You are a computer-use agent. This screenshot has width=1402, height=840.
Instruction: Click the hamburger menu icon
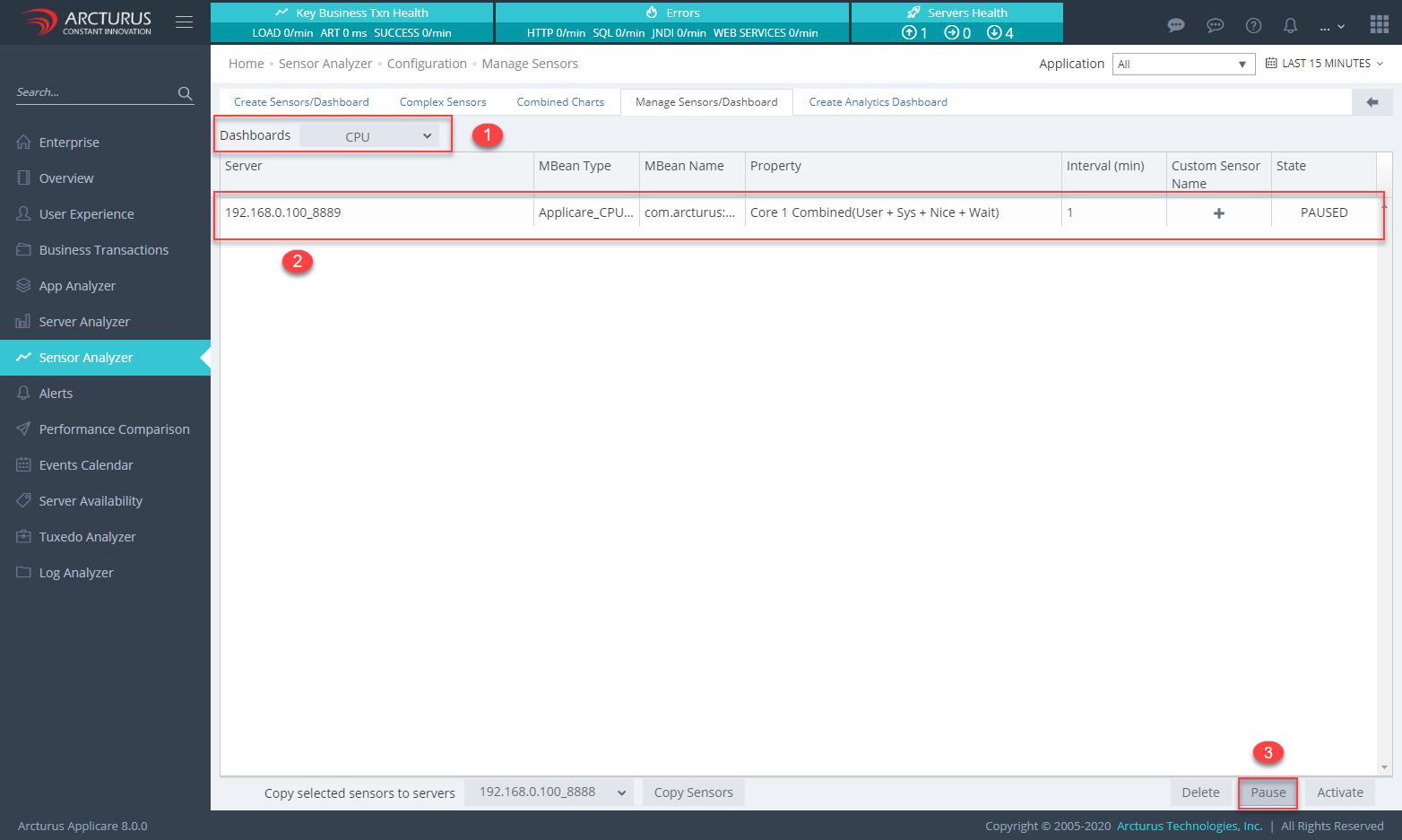click(184, 22)
